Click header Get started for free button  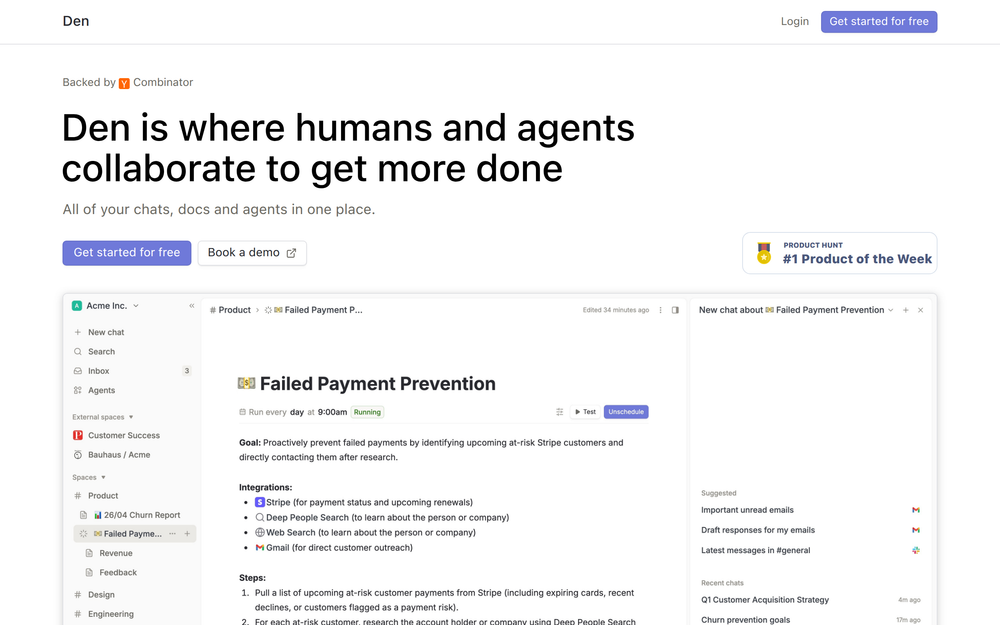[879, 21]
